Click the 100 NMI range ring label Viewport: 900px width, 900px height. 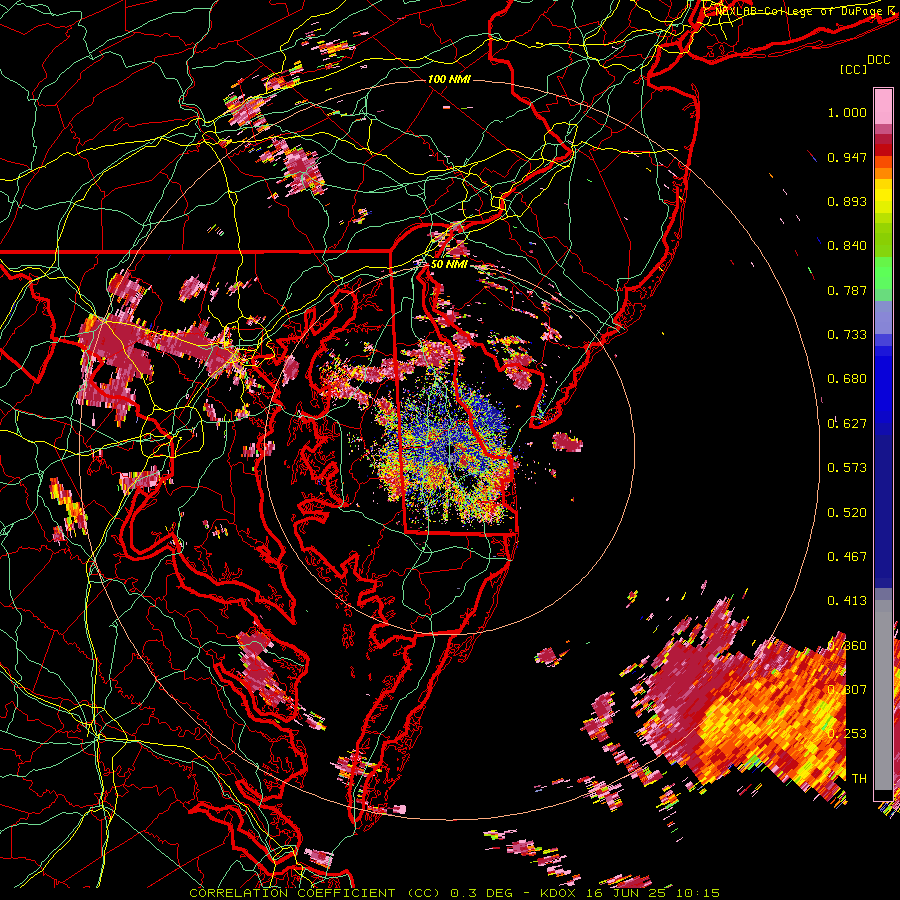449,79
